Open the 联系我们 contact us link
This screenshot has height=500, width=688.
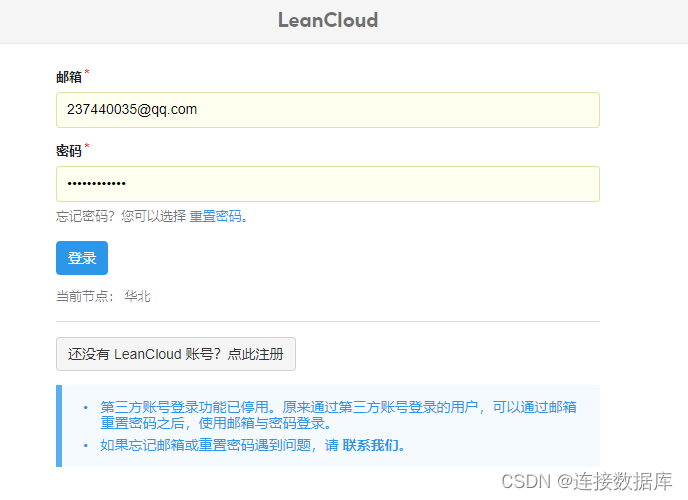[370, 445]
